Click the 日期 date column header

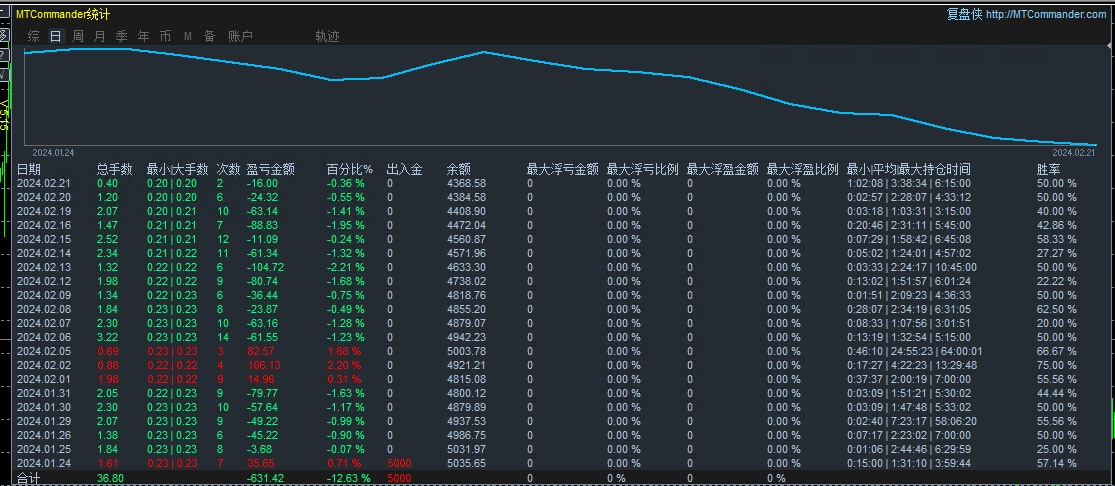tap(29, 169)
